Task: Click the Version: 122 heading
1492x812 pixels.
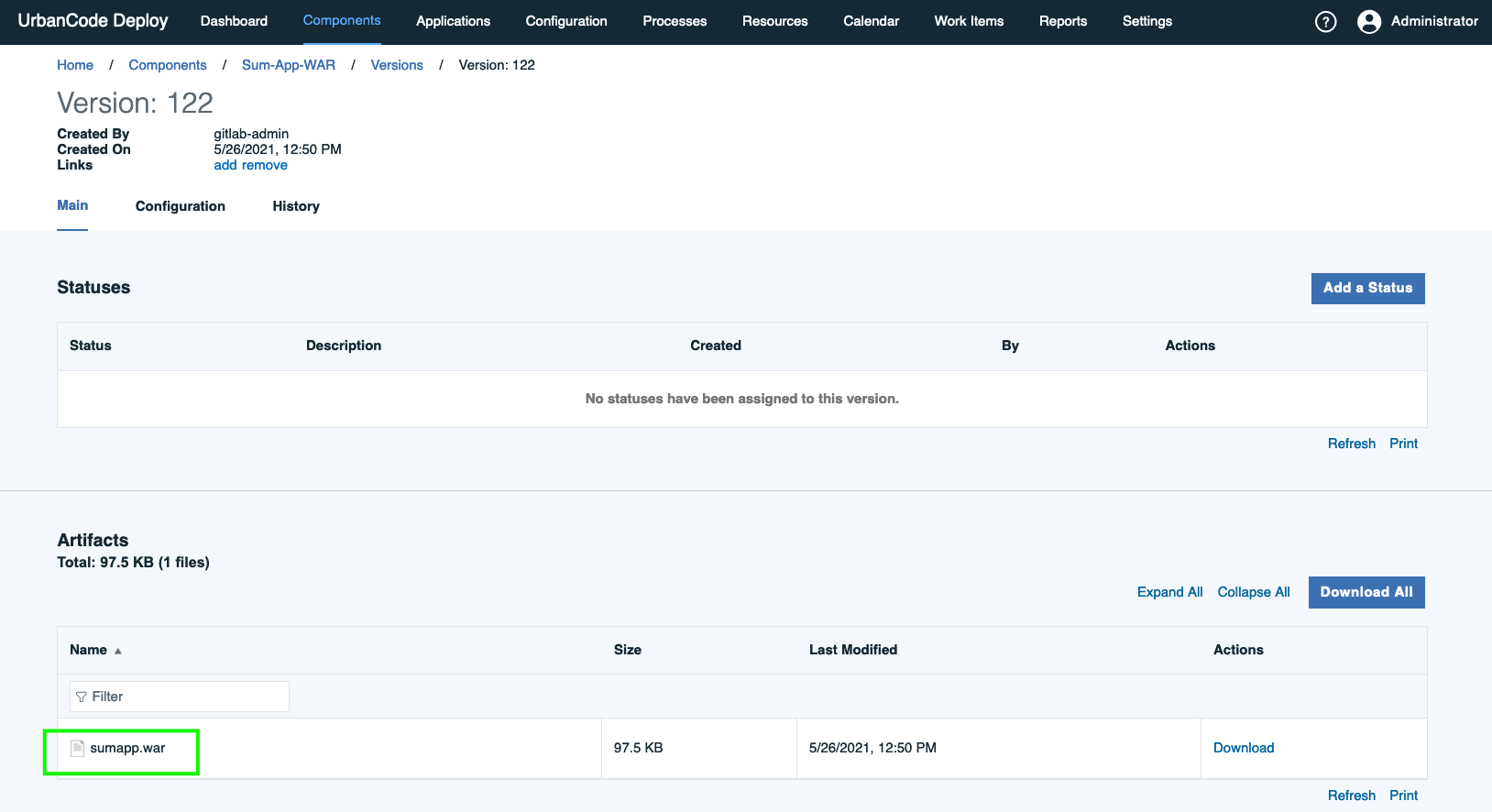Action: tap(135, 103)
